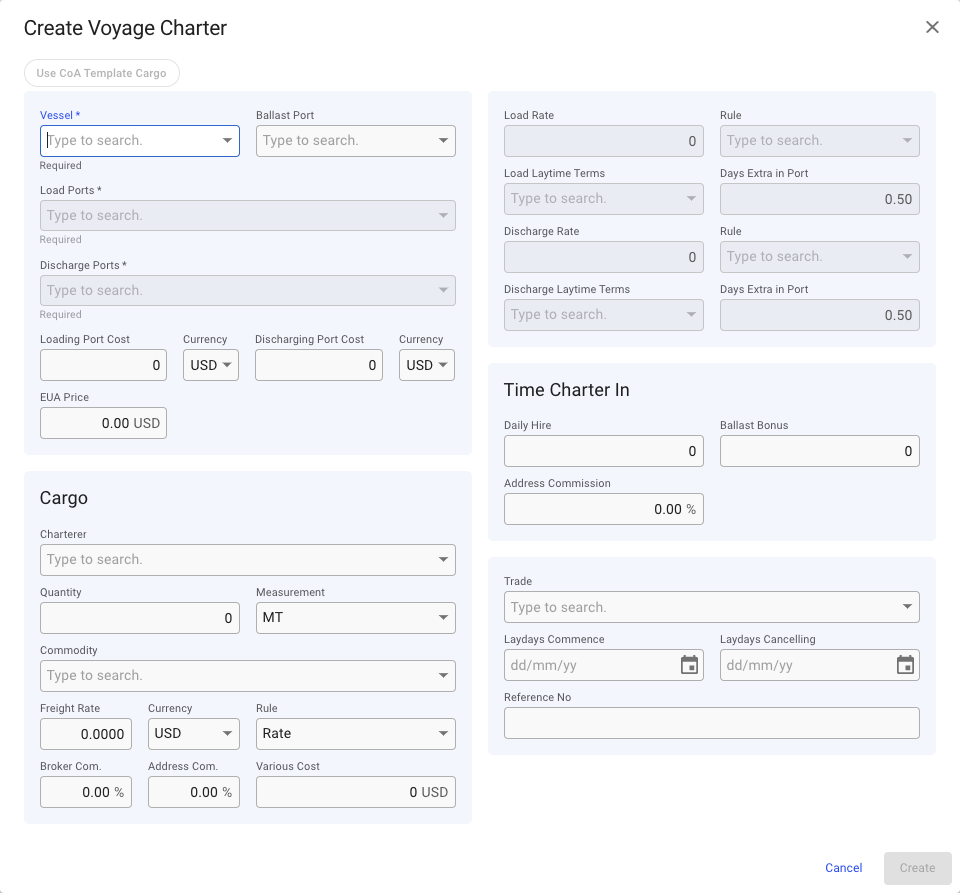Click the Cancel link
The height and width of the screenshot is (893, 960).
point(843,868)
